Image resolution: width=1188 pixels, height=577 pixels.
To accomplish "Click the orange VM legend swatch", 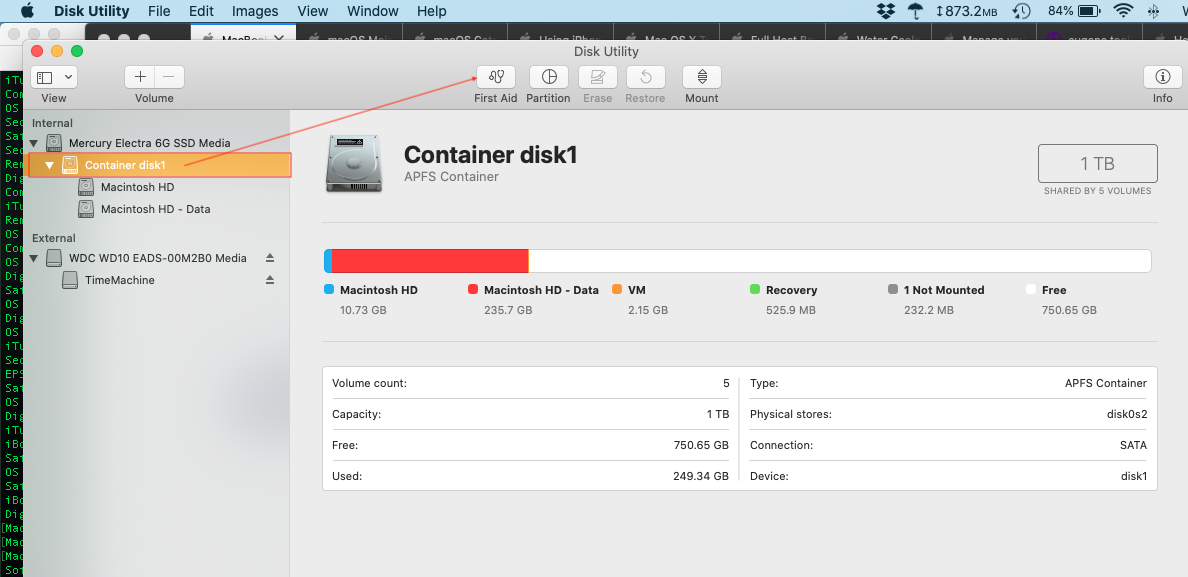I will click(x=617, y=289).
